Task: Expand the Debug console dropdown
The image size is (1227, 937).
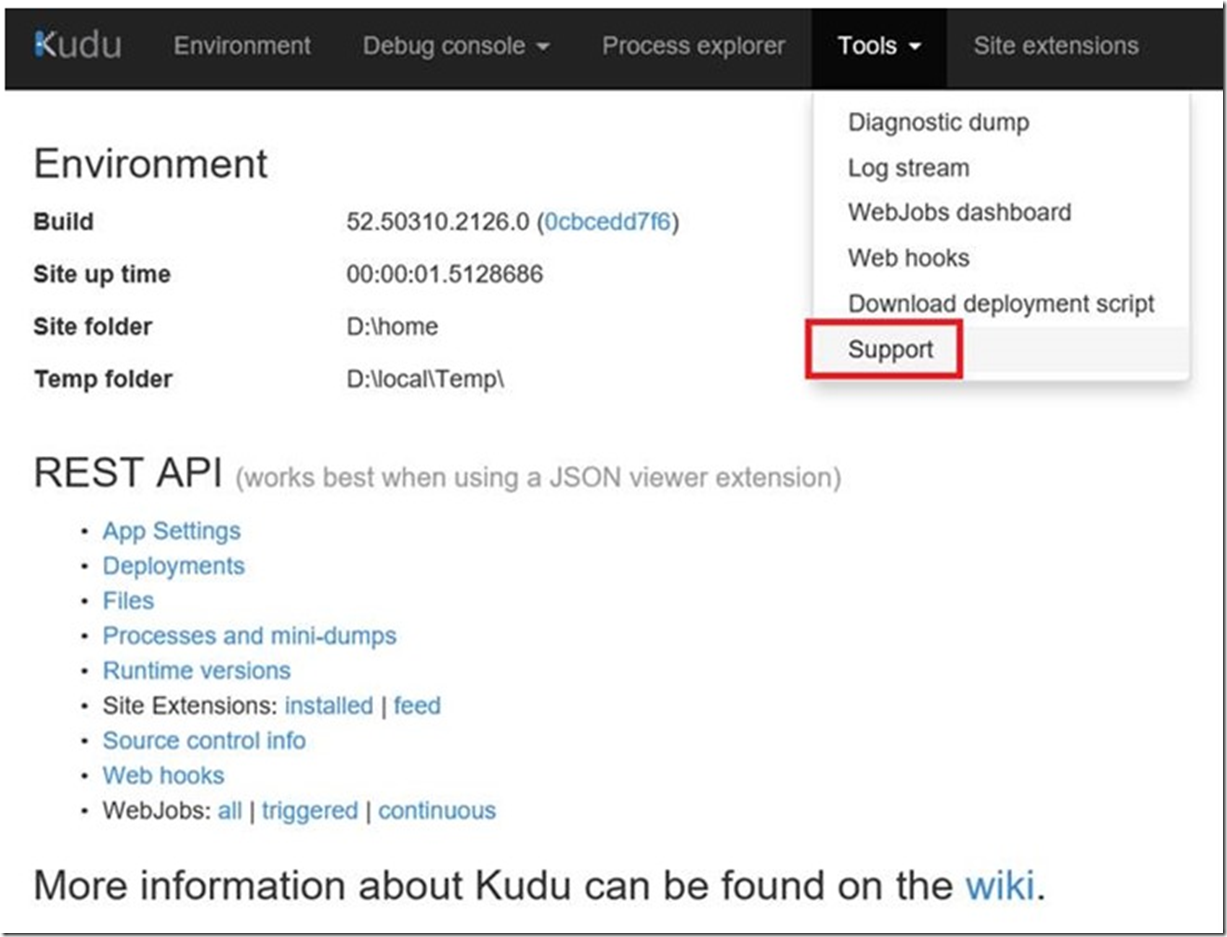Action: (456, 46)
